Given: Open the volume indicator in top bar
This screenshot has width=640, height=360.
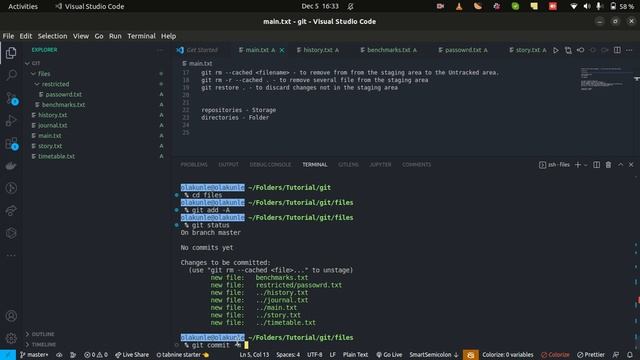Looking at the screenshot, I should pyautogui.click(x=587, y=6).
